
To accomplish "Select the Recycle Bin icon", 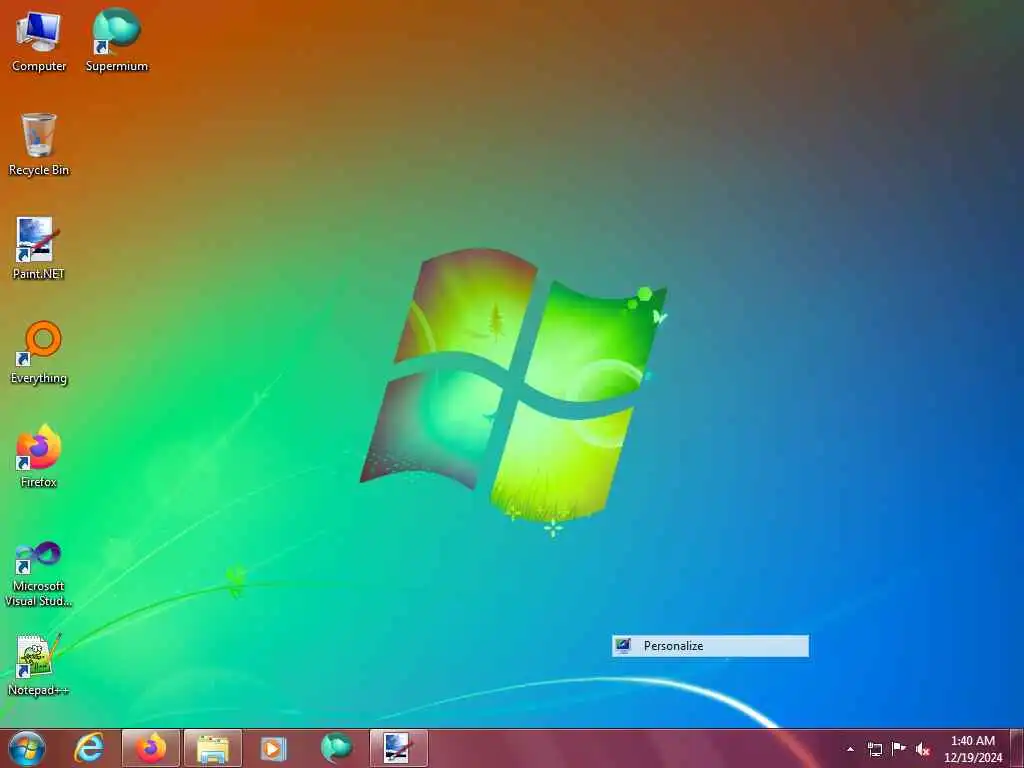I will 39,145.
